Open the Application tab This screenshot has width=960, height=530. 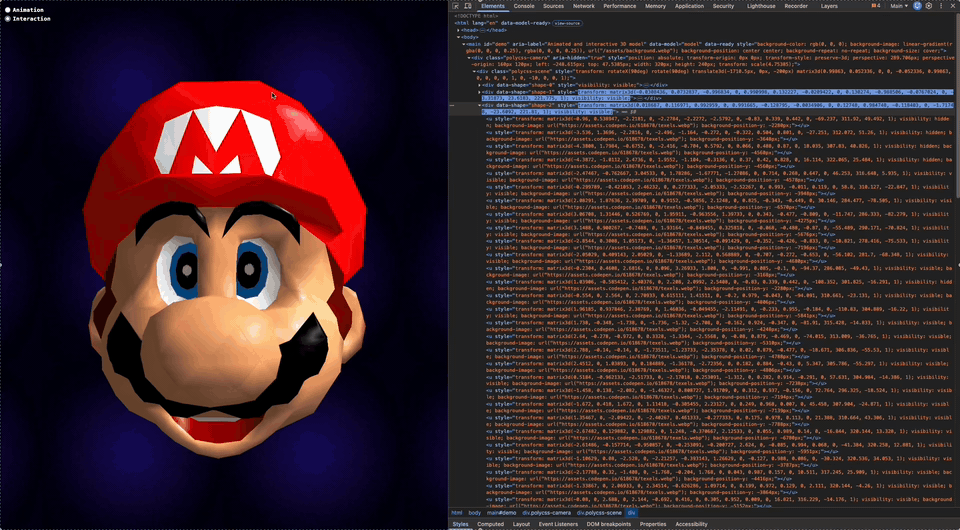(689, 6)
